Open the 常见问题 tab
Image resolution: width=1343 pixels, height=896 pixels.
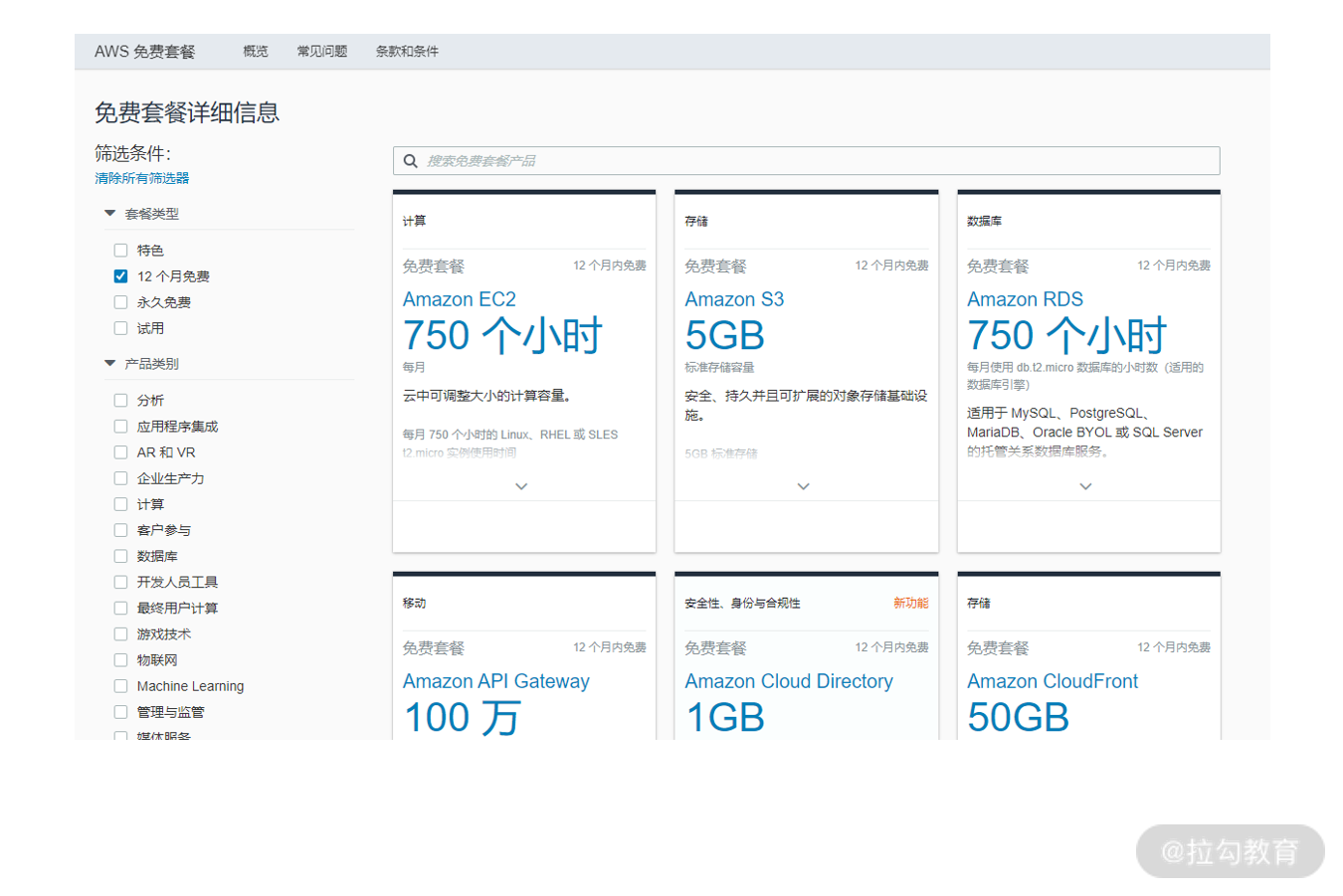(x=321, y=52)
